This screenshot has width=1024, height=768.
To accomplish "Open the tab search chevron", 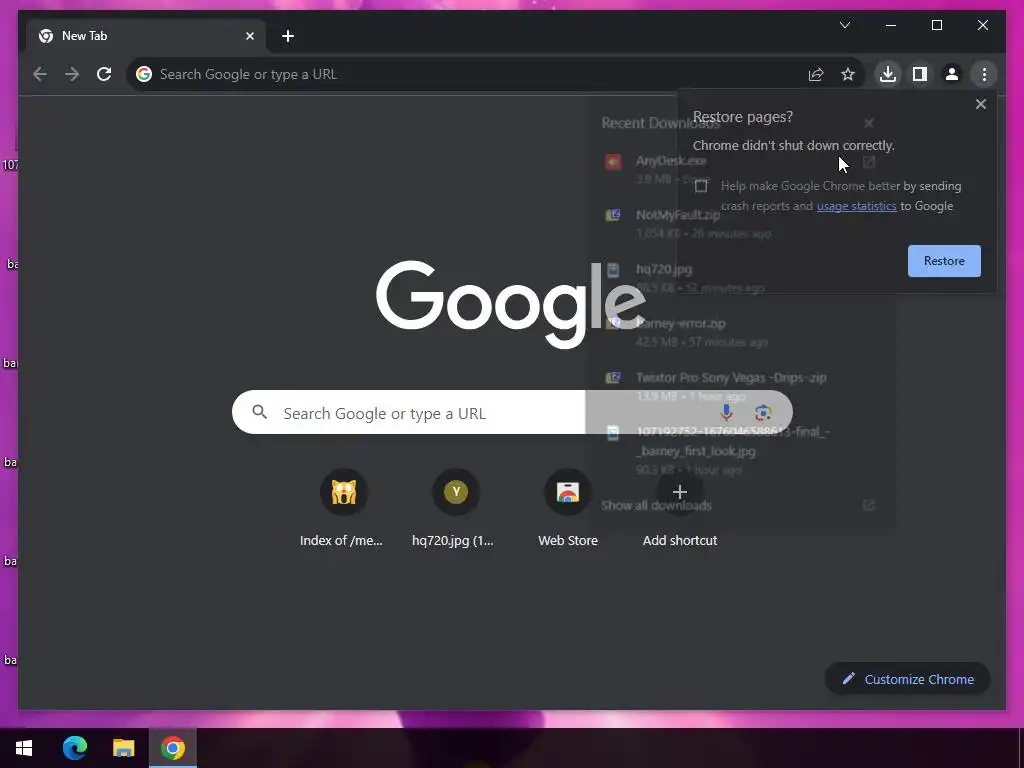I will point(844,25).
